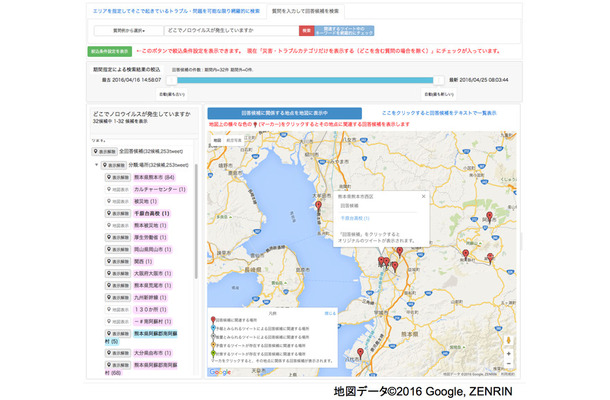610x400 pixels.
Task: Enable 地図表示 for 被災地 (1) row
Action: click(118, 202)
